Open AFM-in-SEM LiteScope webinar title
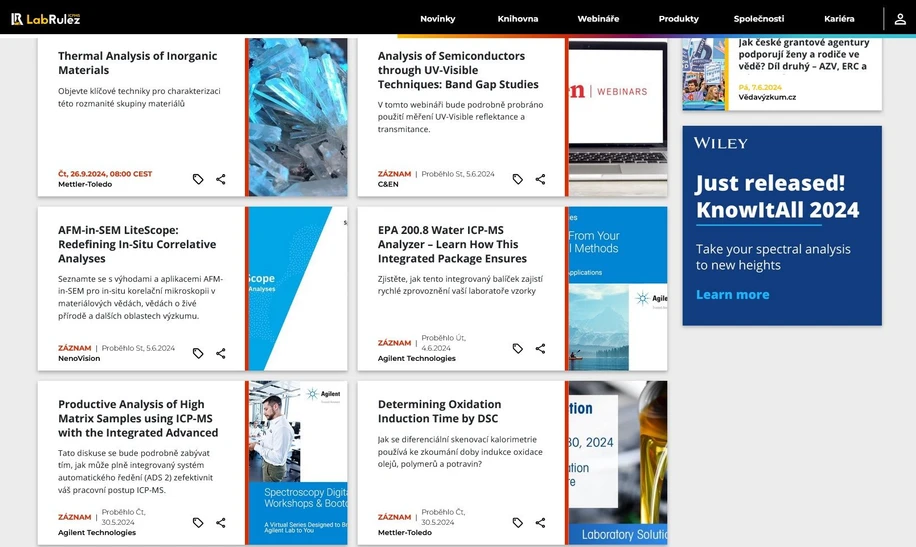Viewport: 916px width, 547px height. 137,244
